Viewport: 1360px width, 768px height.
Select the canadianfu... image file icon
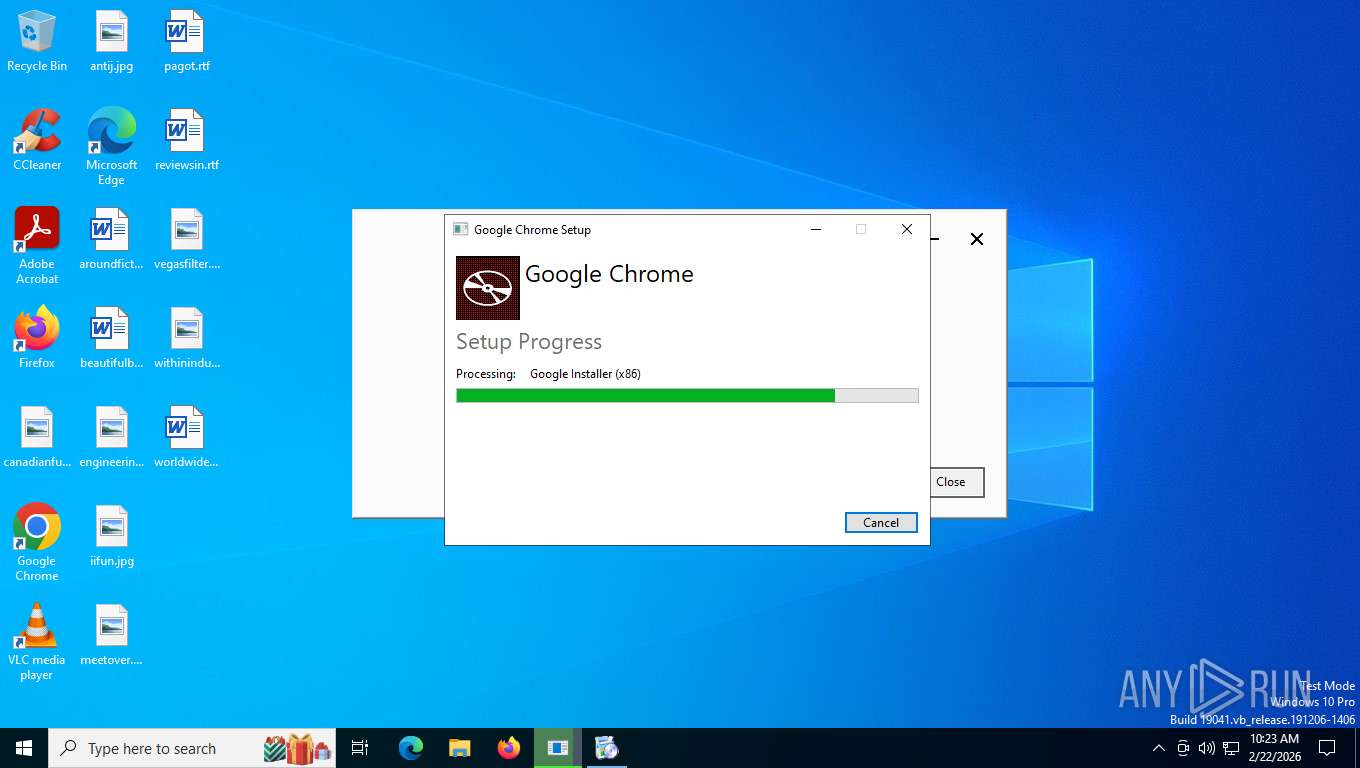(37, 438)
